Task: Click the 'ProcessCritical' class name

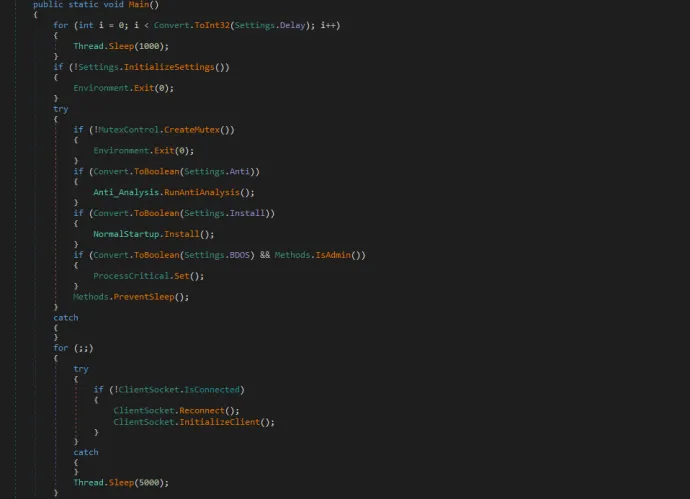Action: tap(131, 276)
